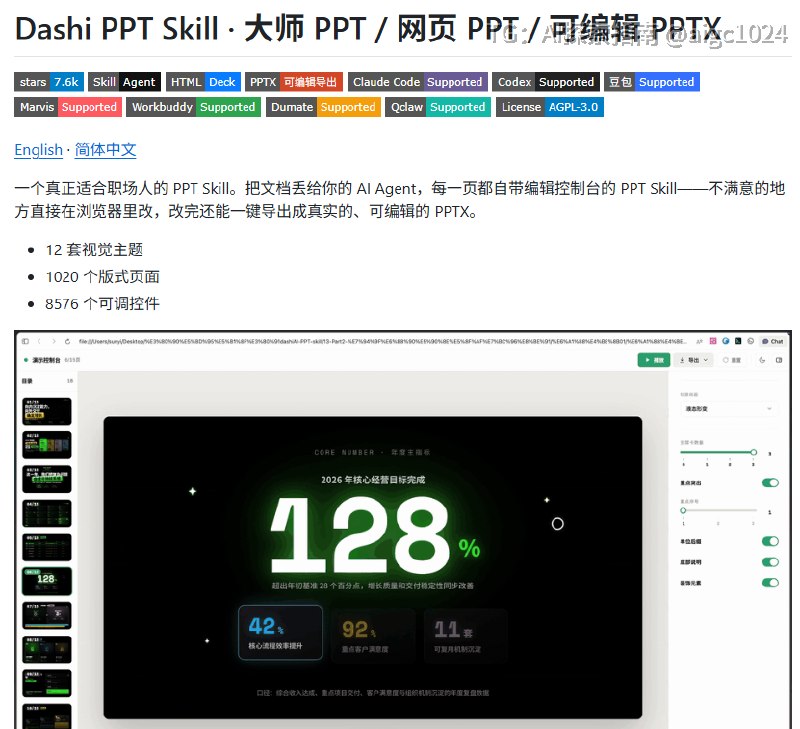The width and height of the screenshot is (800, 729).
Task: Select the slide thumbnail showing 128
Action: (x=46, y=581)
